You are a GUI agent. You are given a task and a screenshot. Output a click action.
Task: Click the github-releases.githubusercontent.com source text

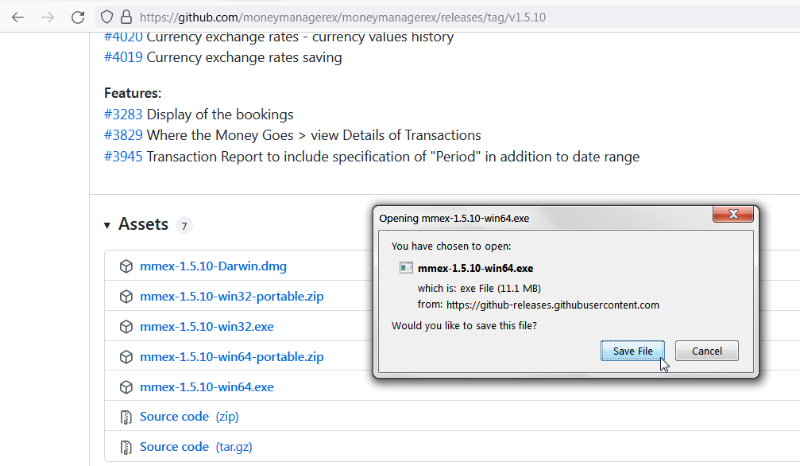pyautogui.click(x=553, y=305)
